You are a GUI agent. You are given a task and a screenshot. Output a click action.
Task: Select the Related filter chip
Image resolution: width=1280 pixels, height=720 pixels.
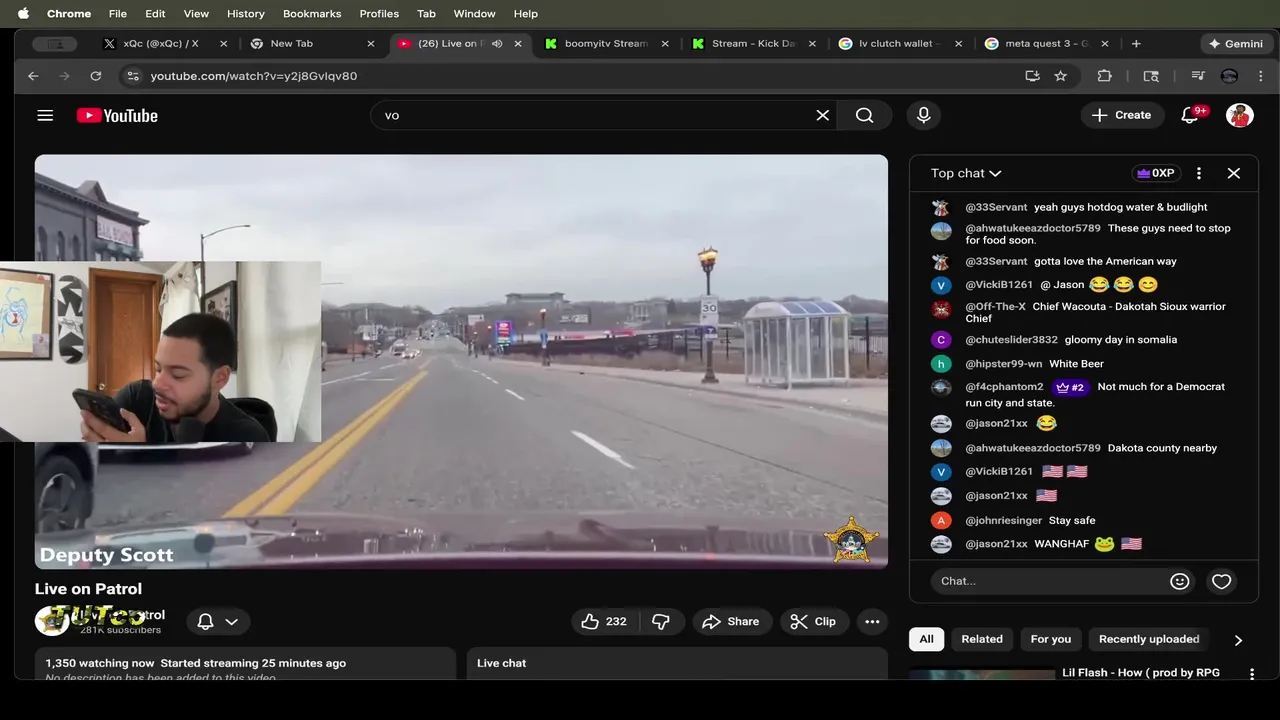(982, 639)
